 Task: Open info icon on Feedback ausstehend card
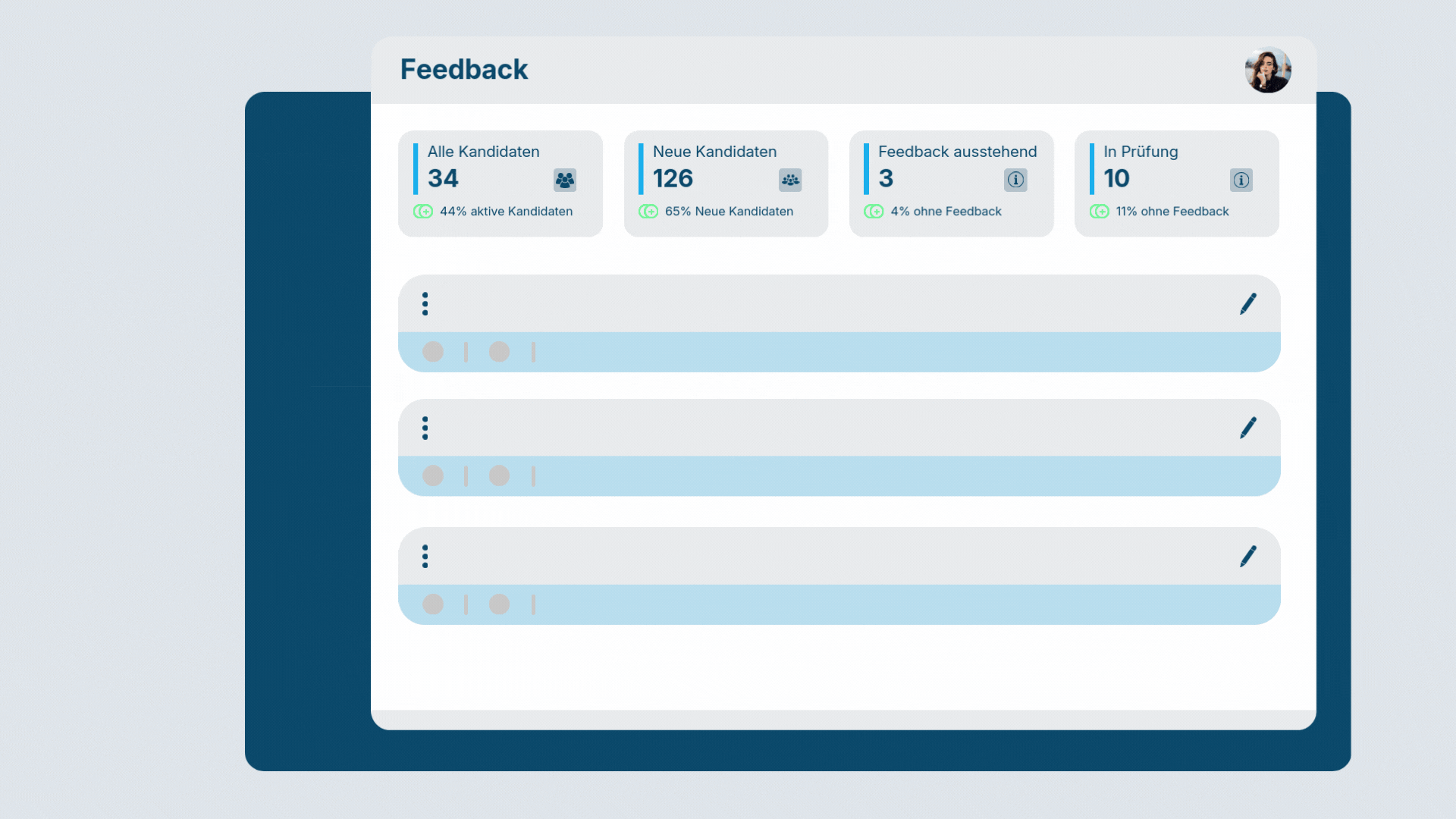[1015, 180]
